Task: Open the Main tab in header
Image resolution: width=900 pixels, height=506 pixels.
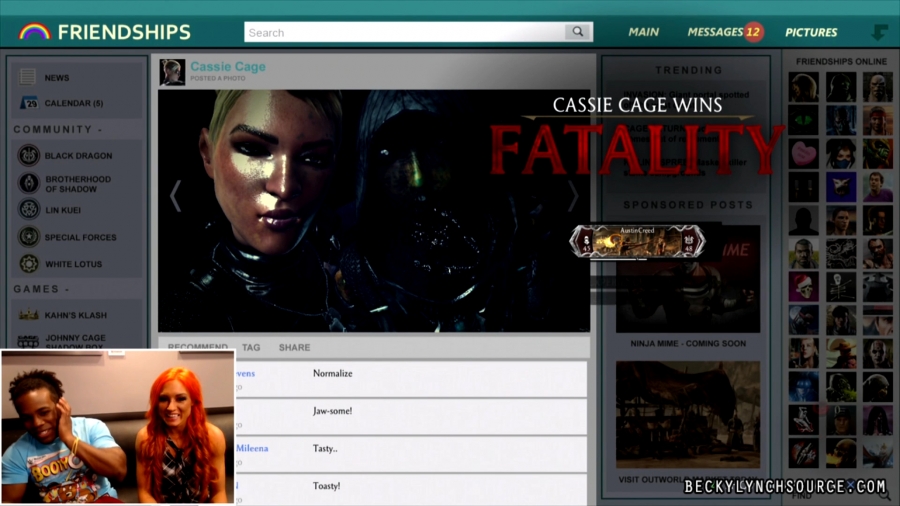Action: coord(643,32)
